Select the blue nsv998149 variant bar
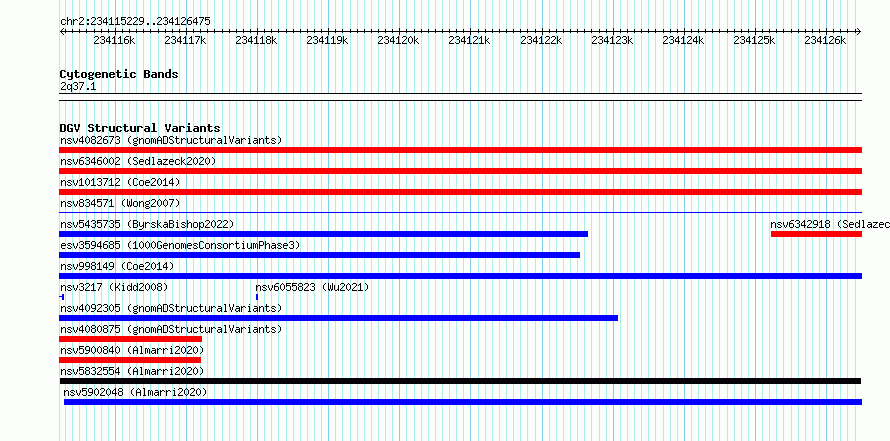 460,276
